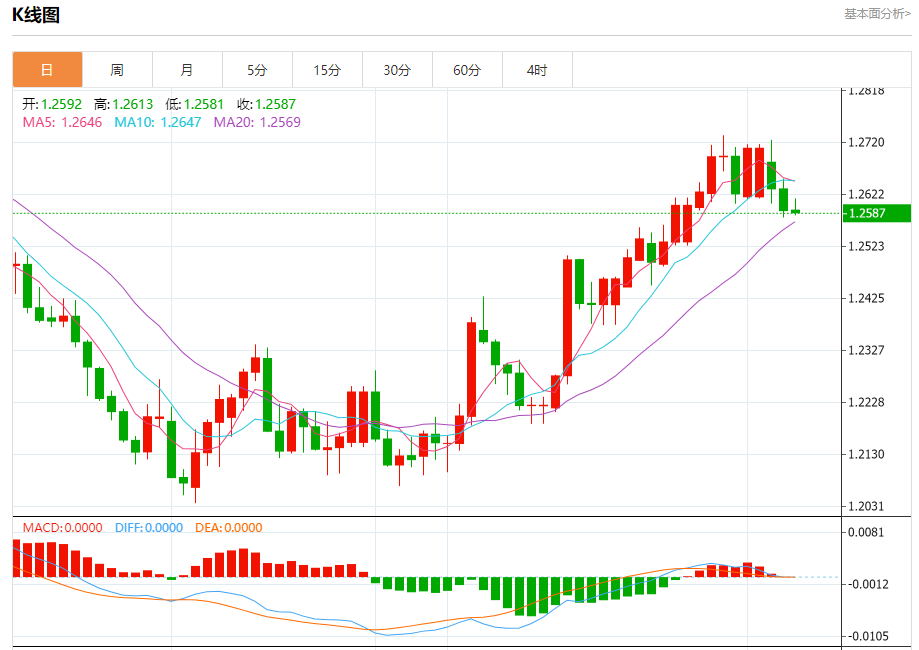Click the 1.2228 price axis label
The image size is (919, 650).
pyautogui.click(x=866, y=402)
